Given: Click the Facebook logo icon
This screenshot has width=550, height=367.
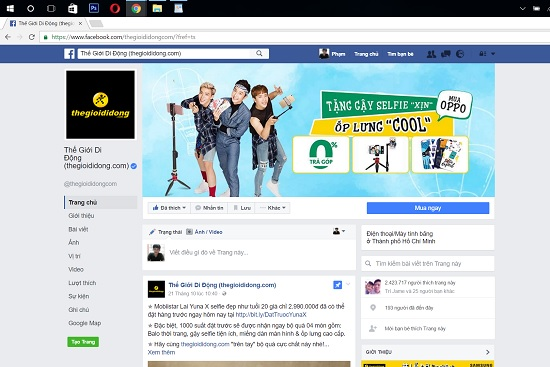Looking at the screenshot, I should tap(69, 54).
